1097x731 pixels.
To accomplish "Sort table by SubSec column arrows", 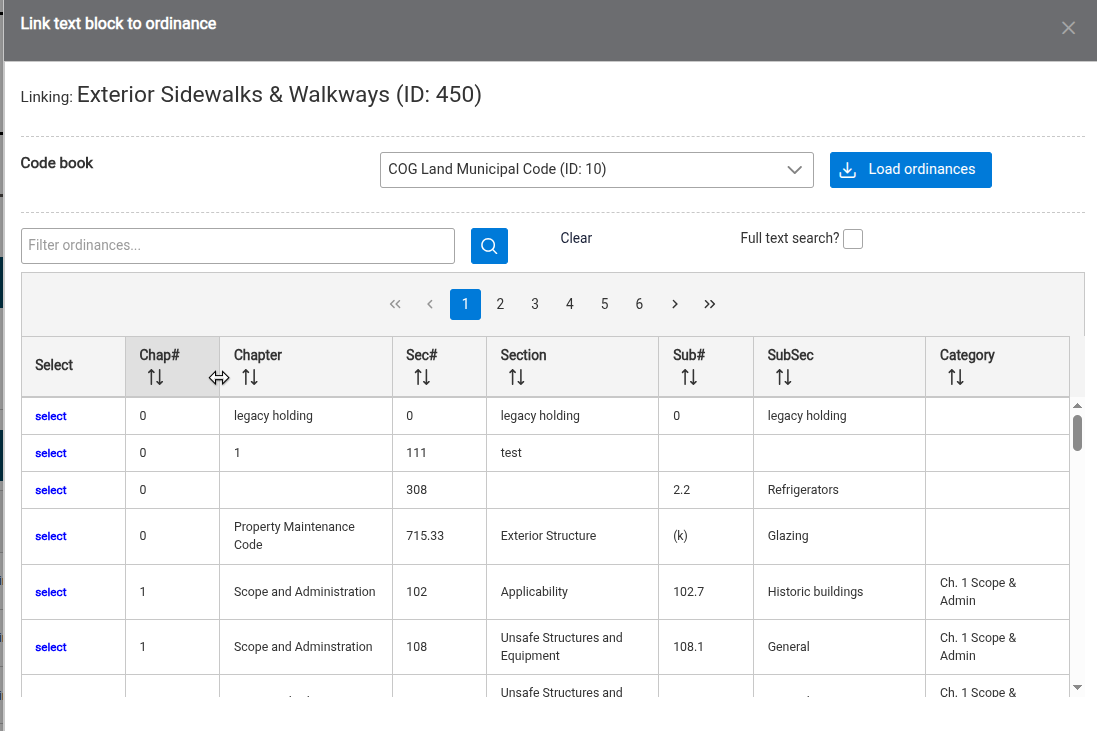I will click(784, 378).
